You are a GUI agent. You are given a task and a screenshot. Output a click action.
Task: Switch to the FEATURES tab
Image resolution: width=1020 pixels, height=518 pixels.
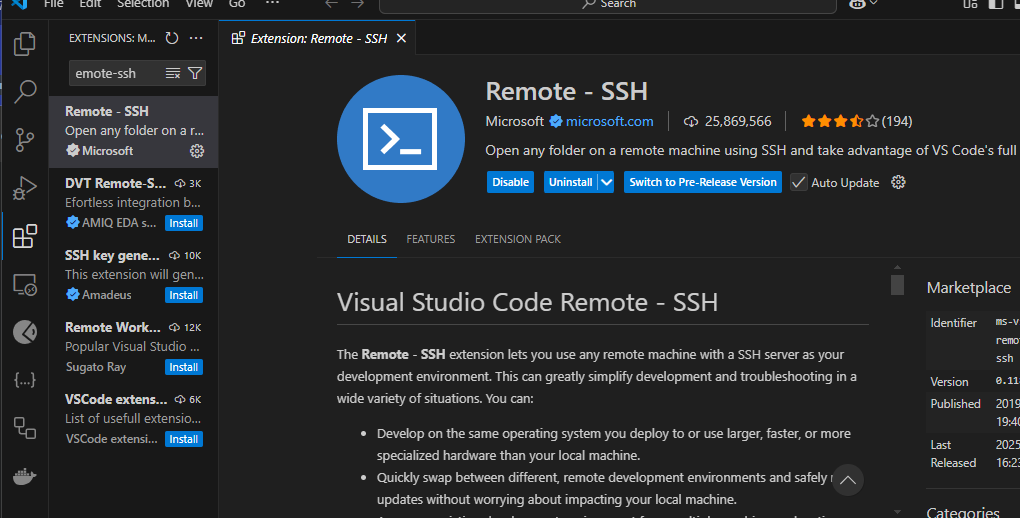(x=431, y=239)
